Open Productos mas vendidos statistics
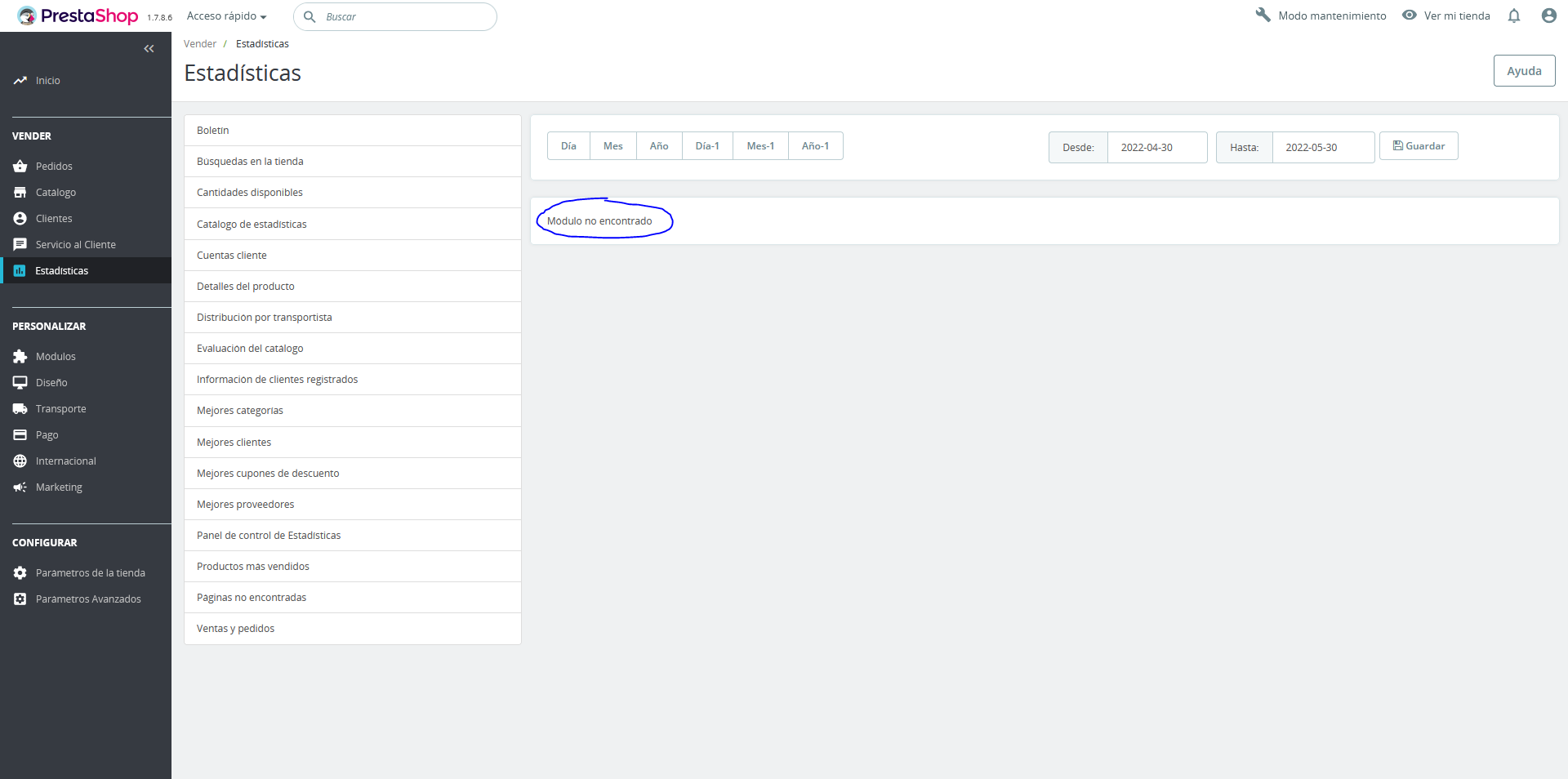Viewport: 1568px width, 779px height. (353, 567)
